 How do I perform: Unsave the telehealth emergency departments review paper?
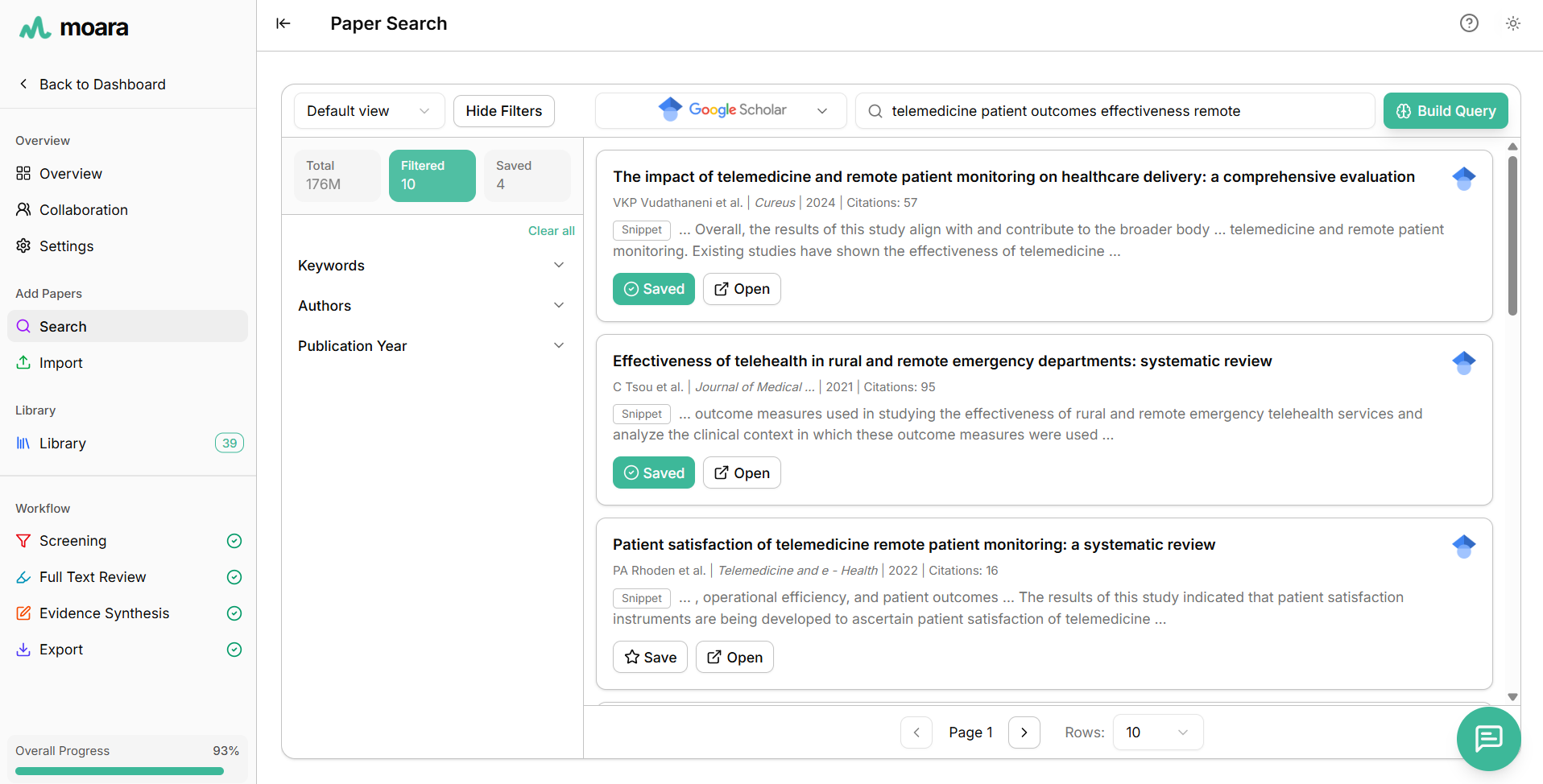click(x=653, y=473)
